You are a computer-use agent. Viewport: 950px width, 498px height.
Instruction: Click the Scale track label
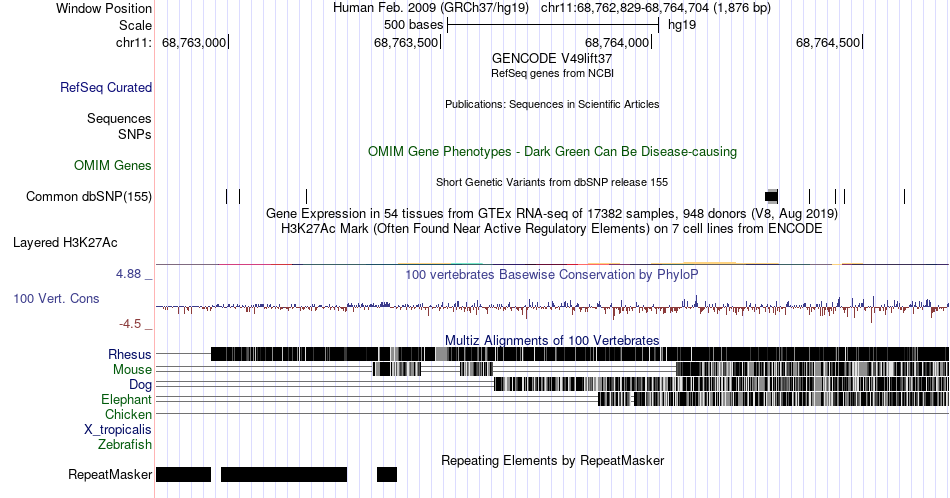pos(136,25)
